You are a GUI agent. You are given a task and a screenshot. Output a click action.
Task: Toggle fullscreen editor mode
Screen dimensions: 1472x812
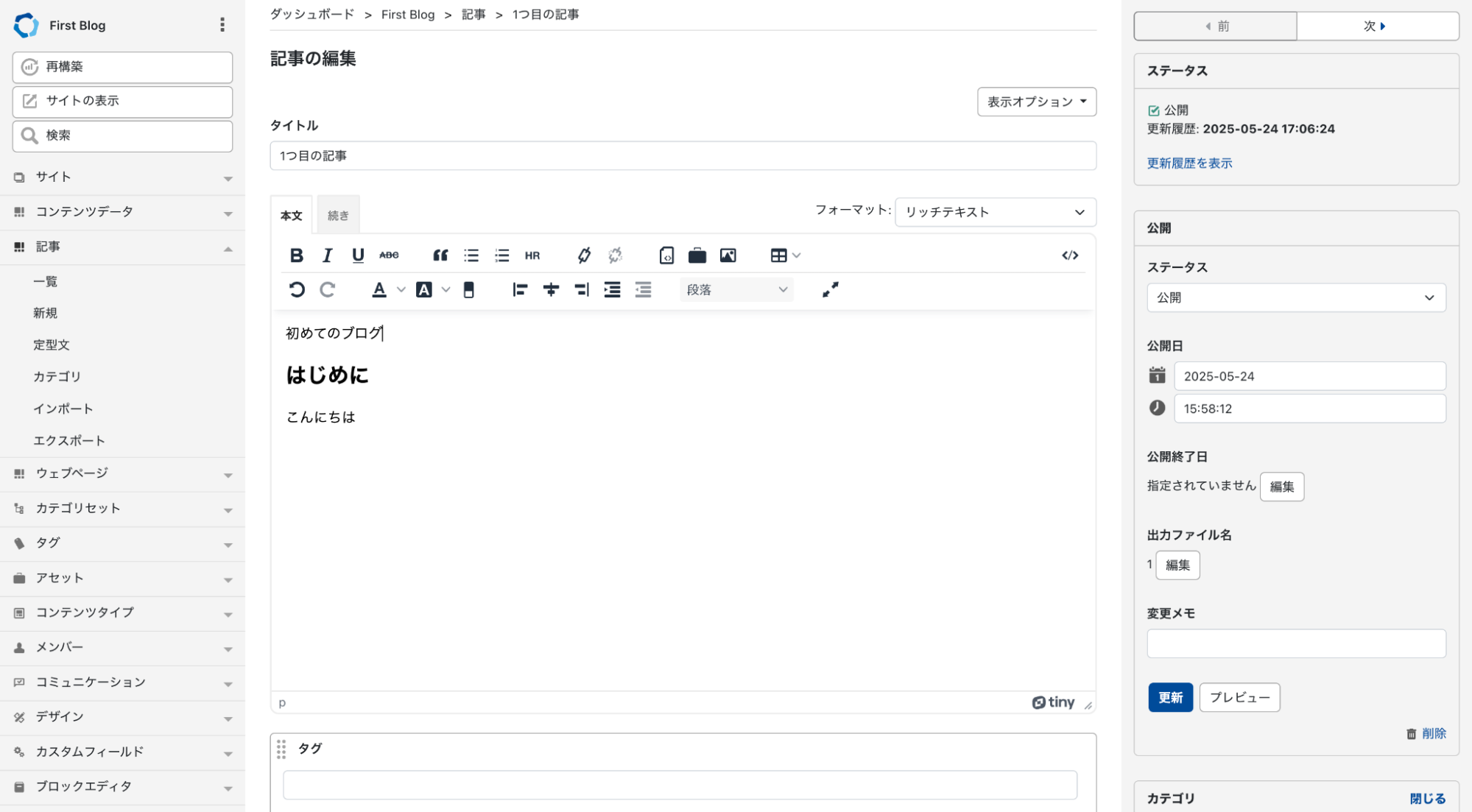(830, 290)
